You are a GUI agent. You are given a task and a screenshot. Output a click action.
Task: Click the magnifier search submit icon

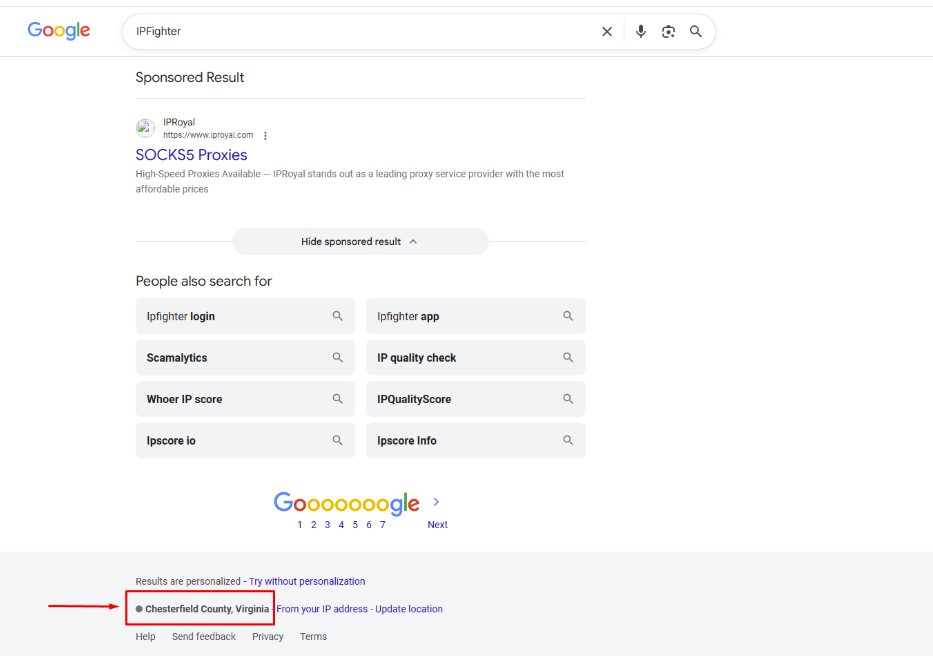696,32
